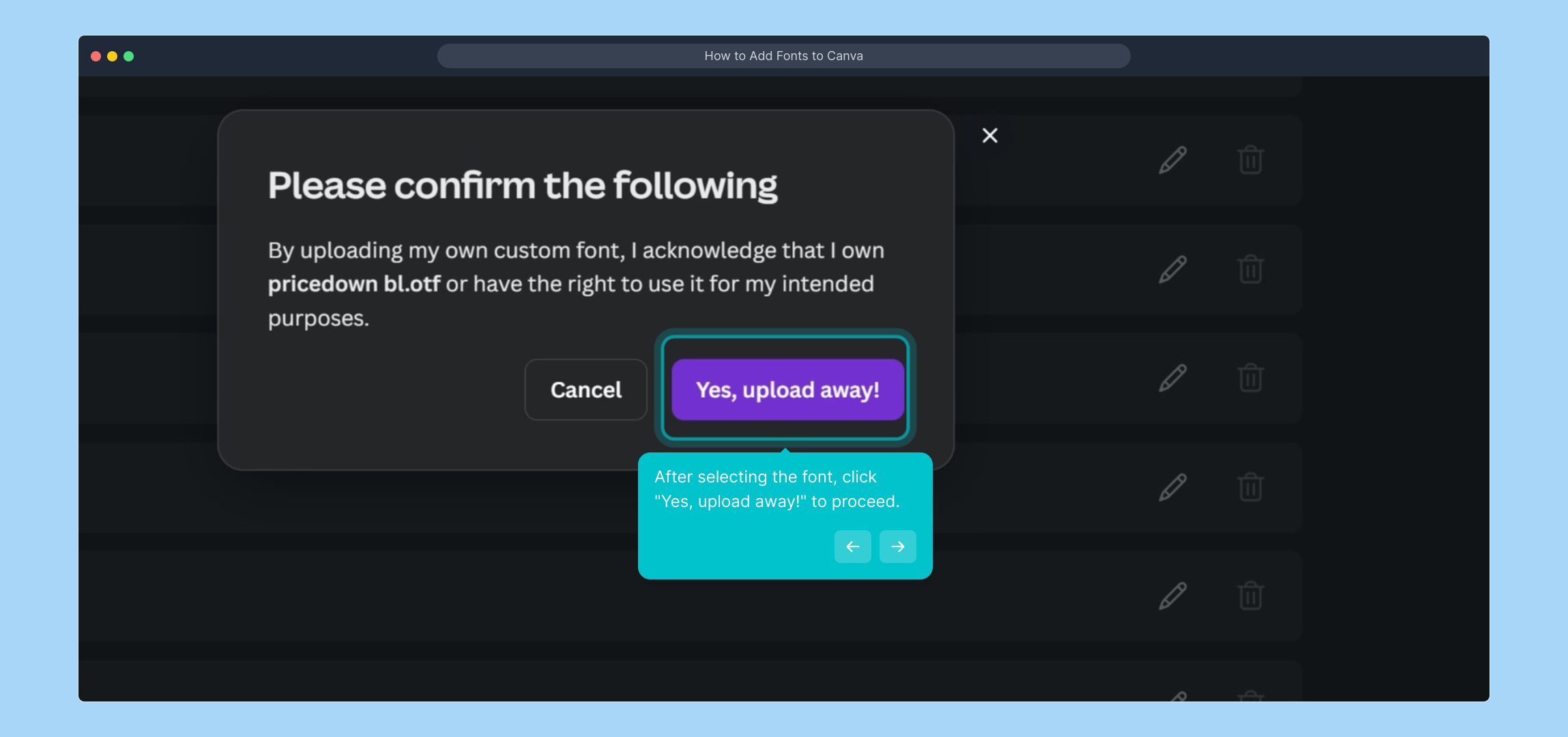The image size is (1568, 737).
Task: Zoom the window via the green traffic light
Action: coord(129,56)
